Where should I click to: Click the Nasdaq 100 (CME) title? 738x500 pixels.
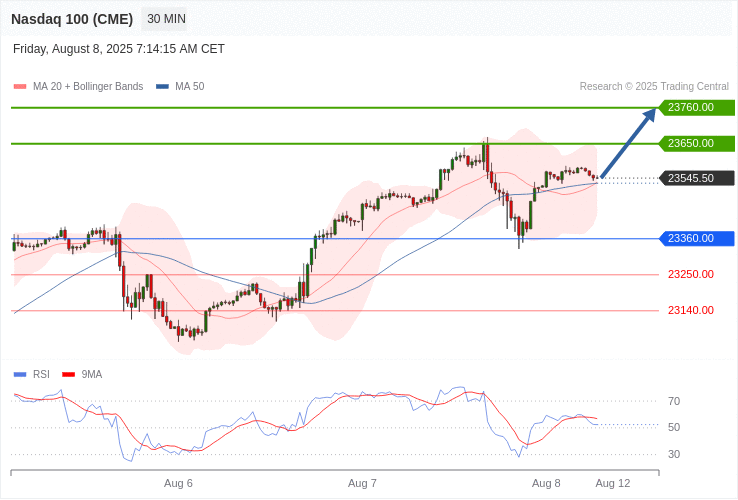(72, 19)
